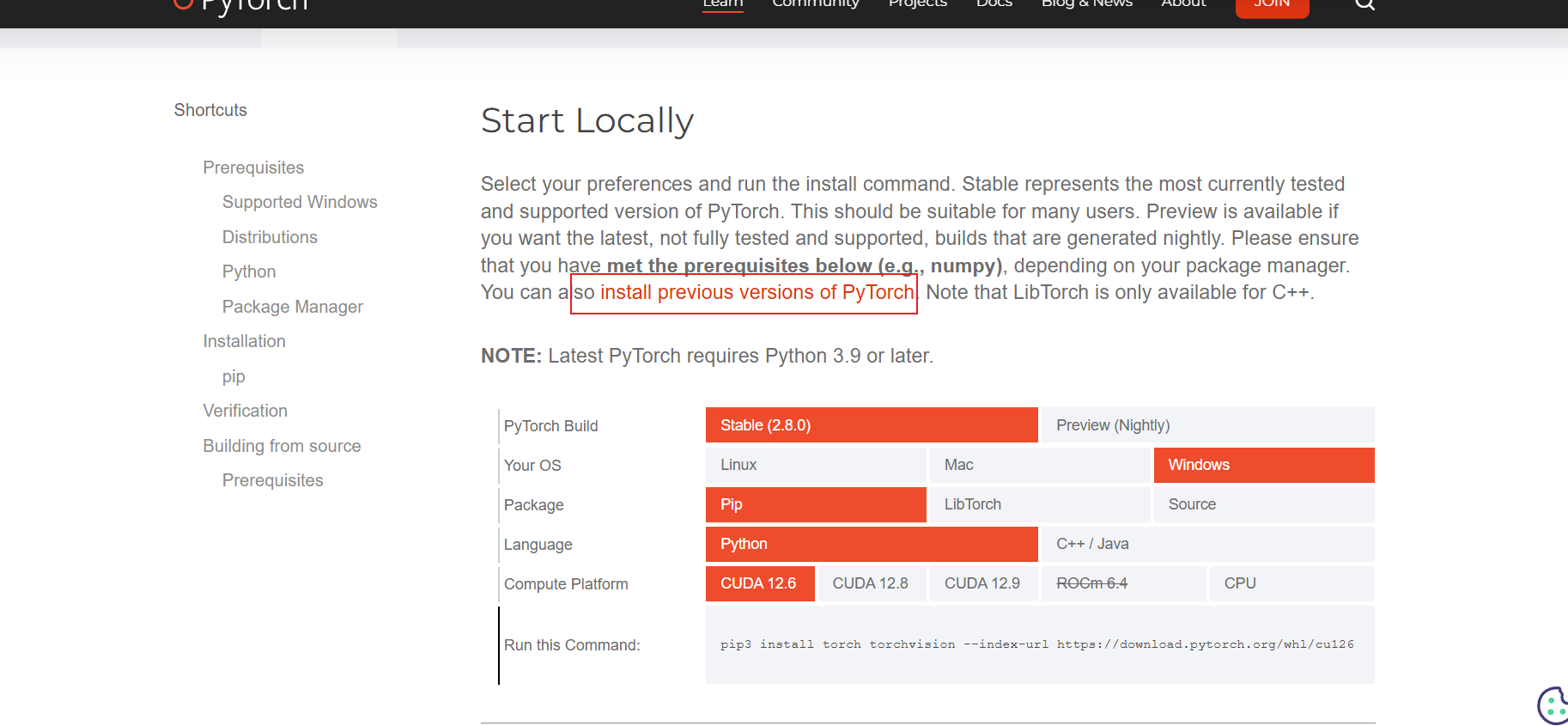Viewport: 1568px width, 726px height.
Task: Click the Run this Command label
Action: point(572,645)
